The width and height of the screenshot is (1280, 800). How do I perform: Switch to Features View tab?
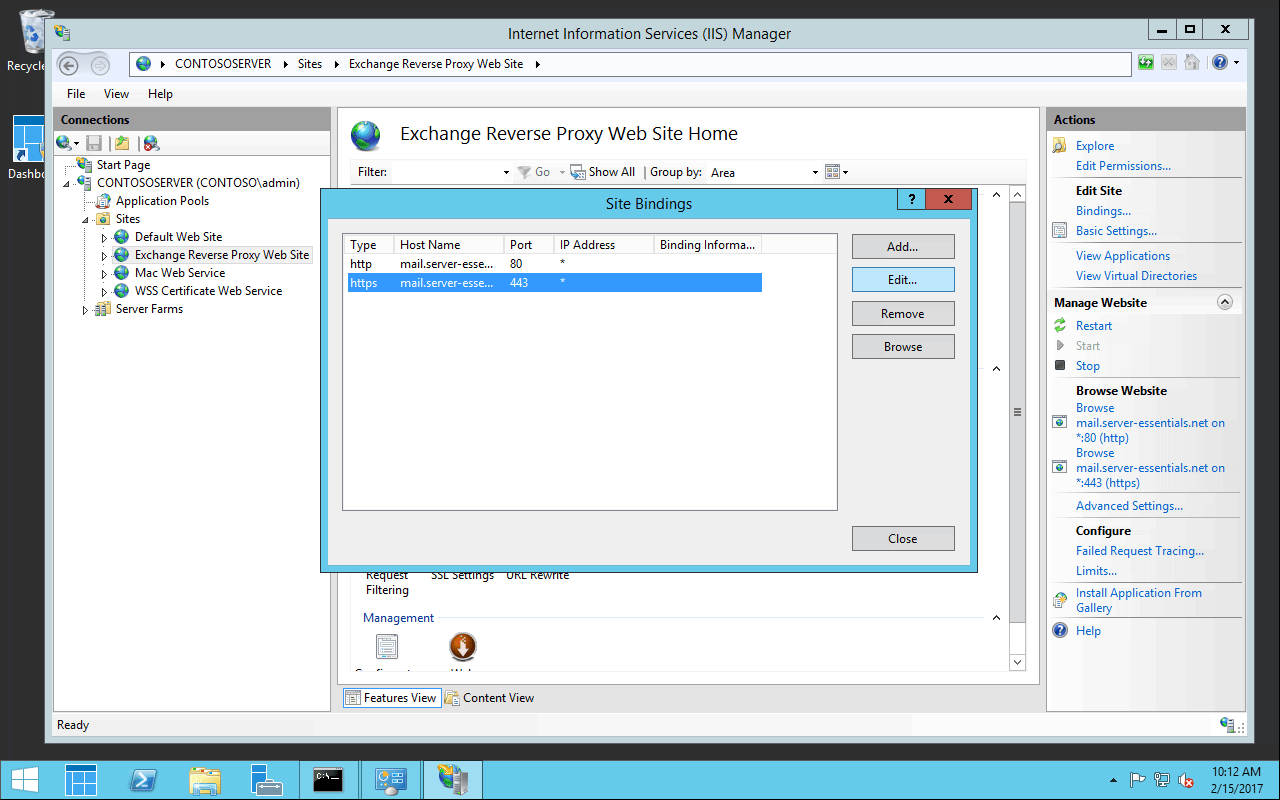point(391,698)
